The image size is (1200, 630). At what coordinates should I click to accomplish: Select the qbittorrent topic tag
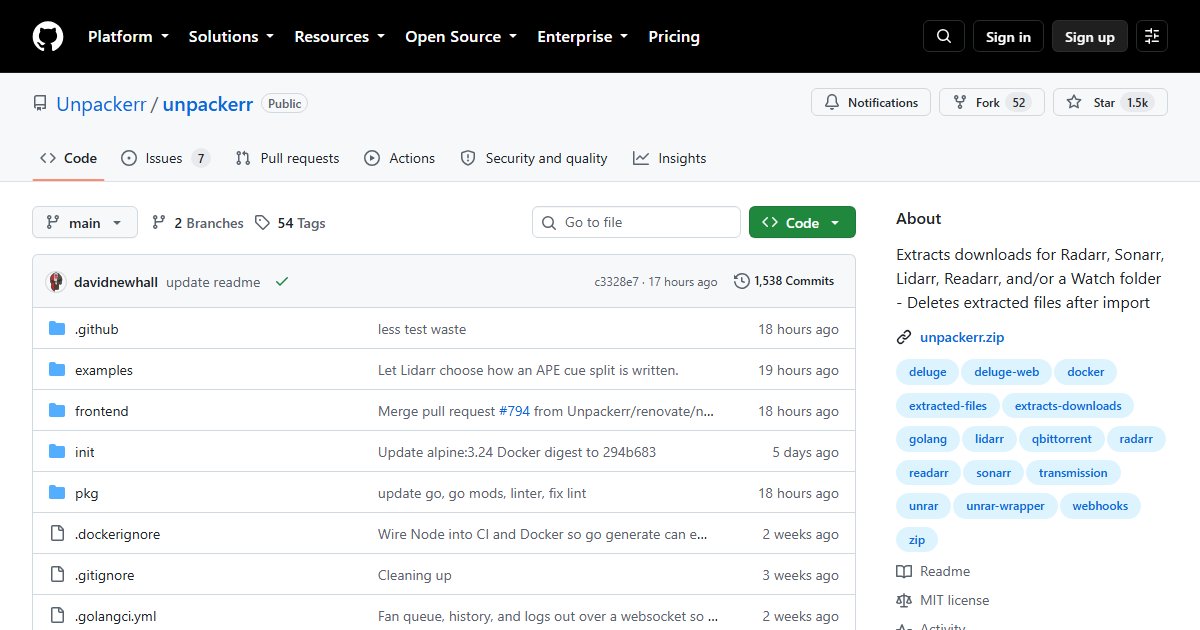click(x=1064, y=439)
